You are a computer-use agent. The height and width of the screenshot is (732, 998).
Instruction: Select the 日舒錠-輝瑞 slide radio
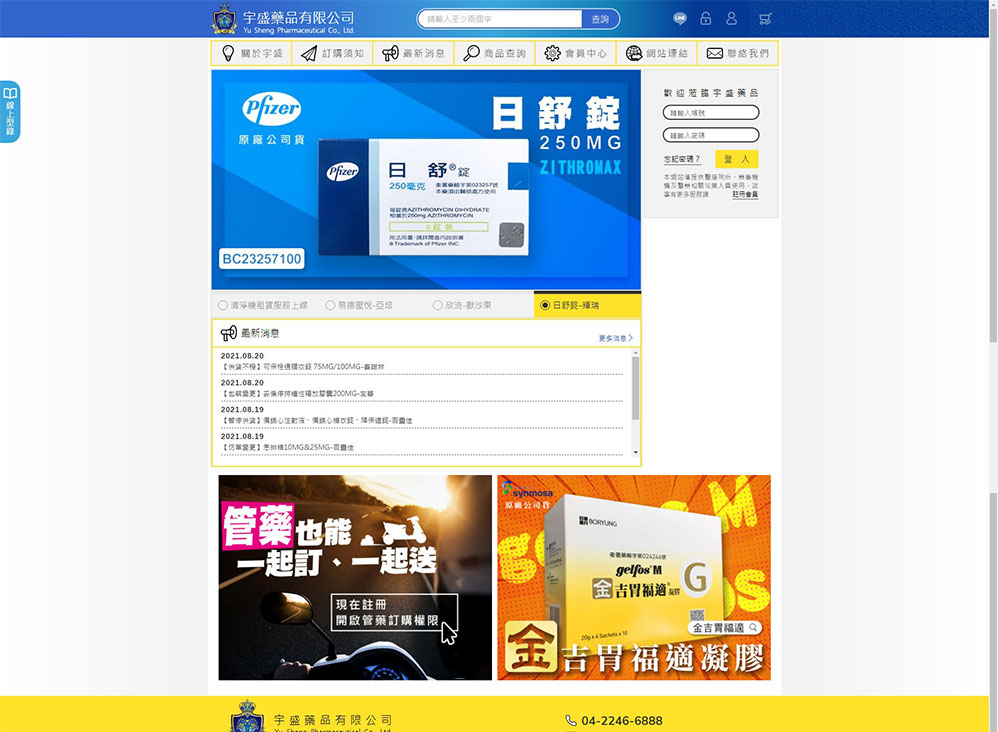tap(545, 306)
